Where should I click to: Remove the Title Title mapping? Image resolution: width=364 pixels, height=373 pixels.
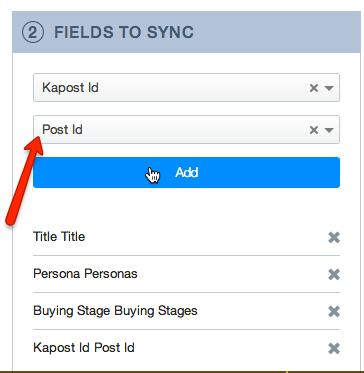tap(334, 238)
